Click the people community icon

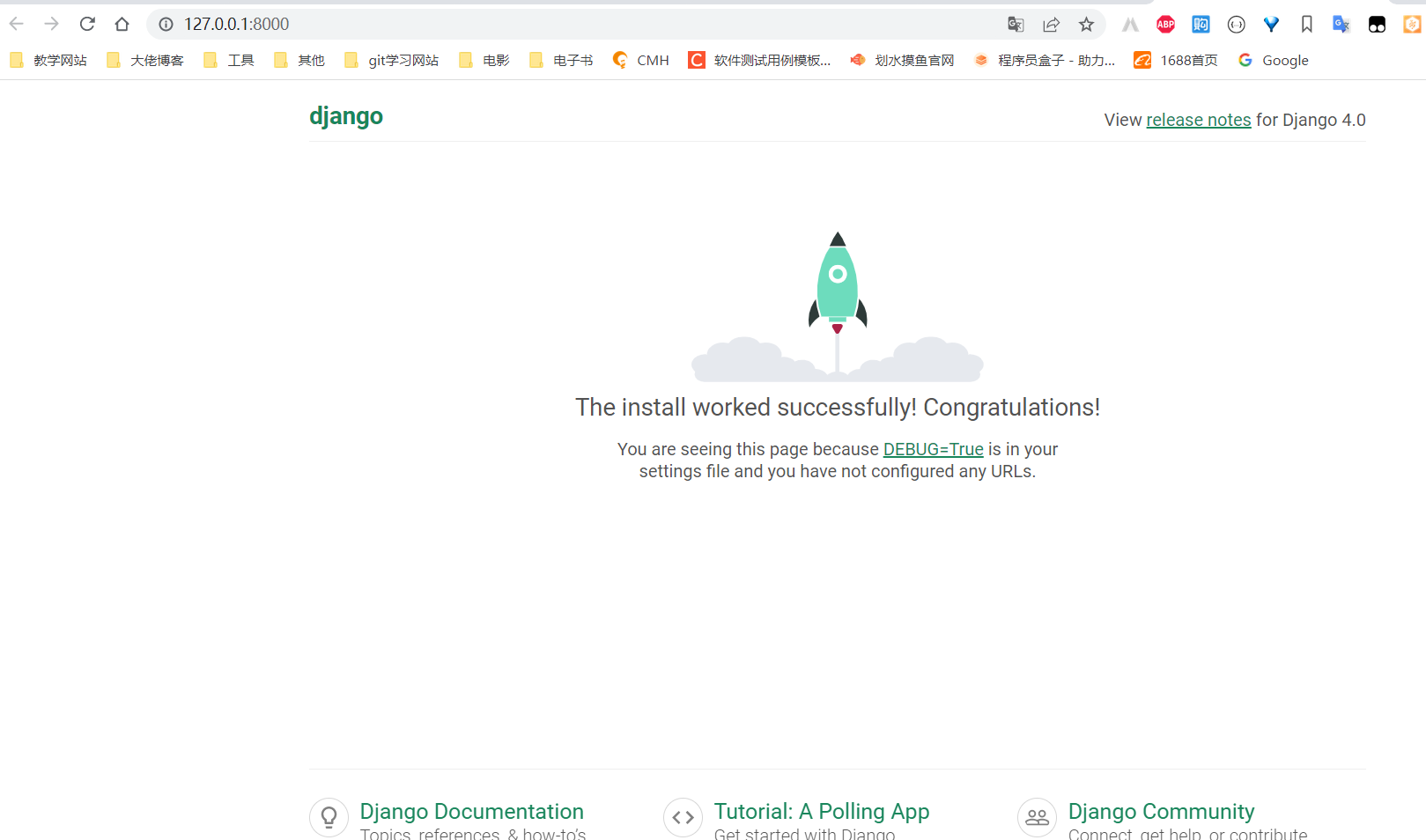click(x=1038, y=817)
